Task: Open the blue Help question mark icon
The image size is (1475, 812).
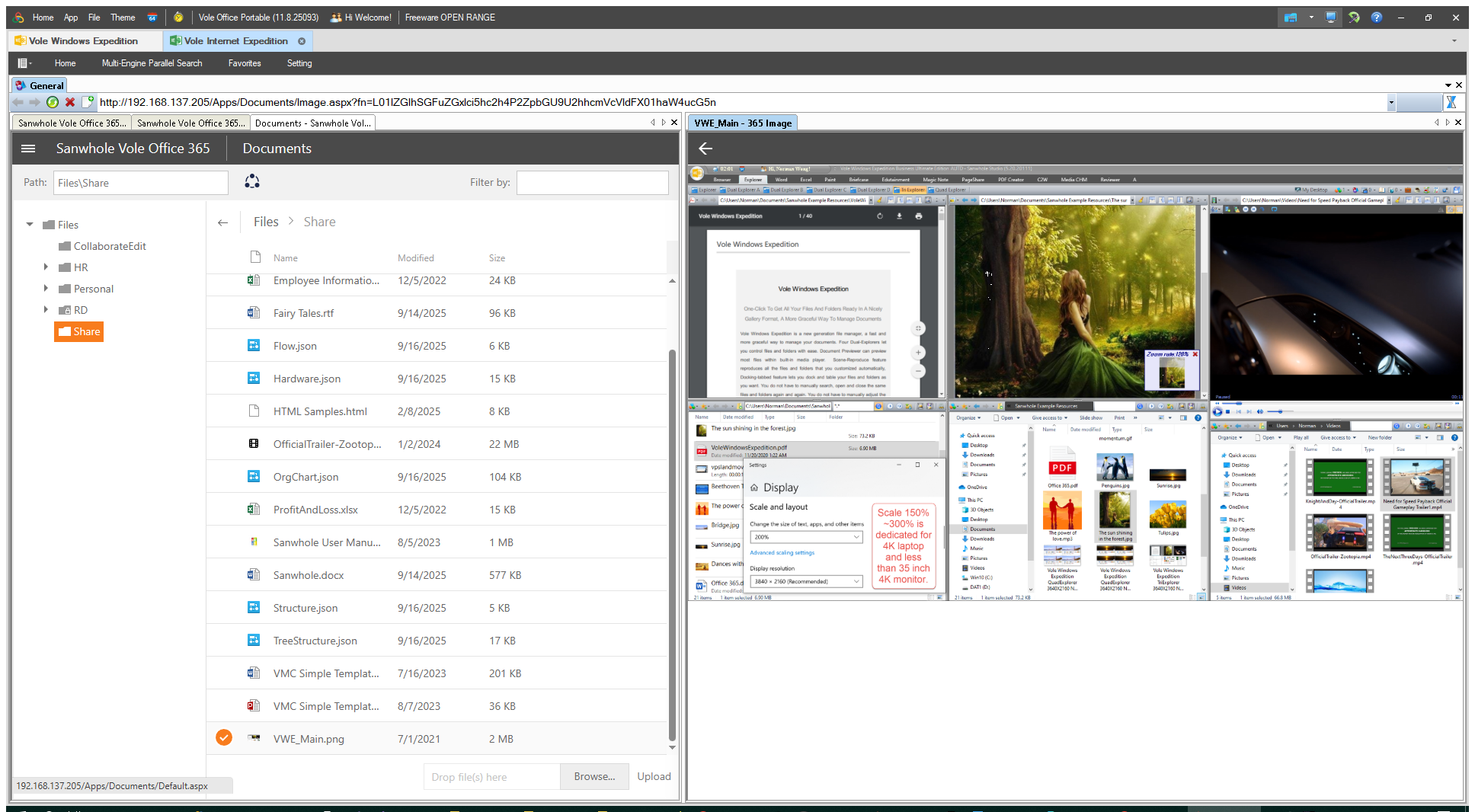Action: coord(1376,17)
